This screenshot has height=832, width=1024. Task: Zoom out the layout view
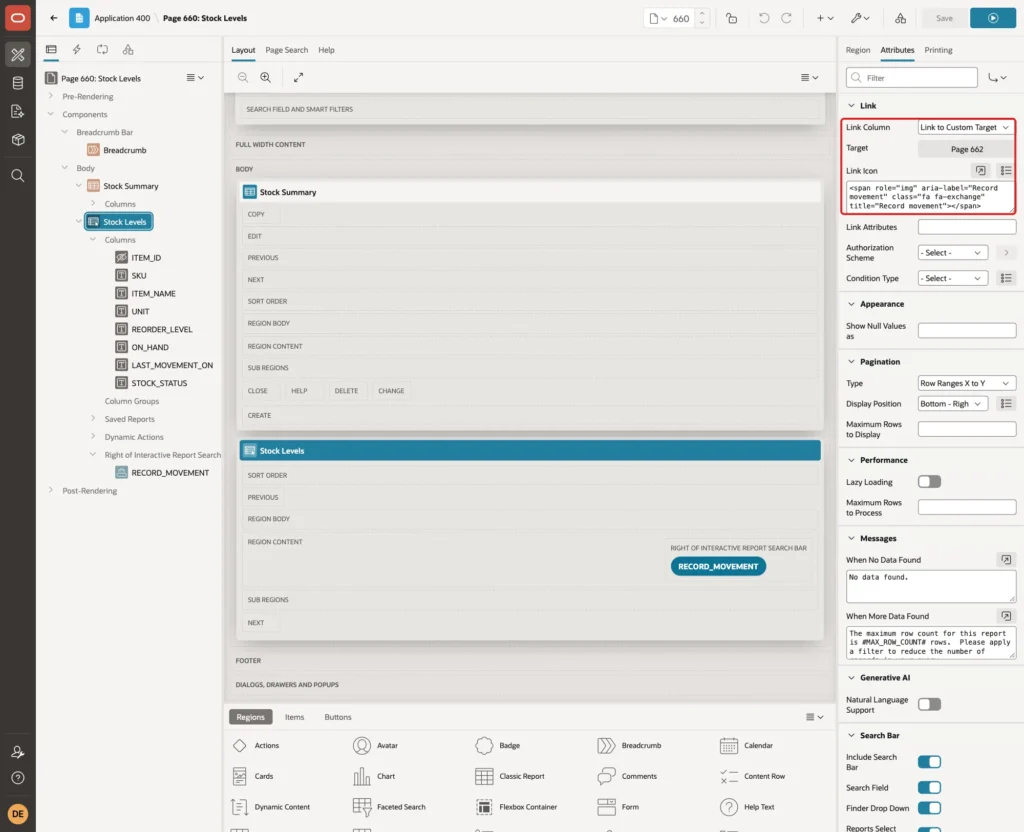click(x=243, y=78)
